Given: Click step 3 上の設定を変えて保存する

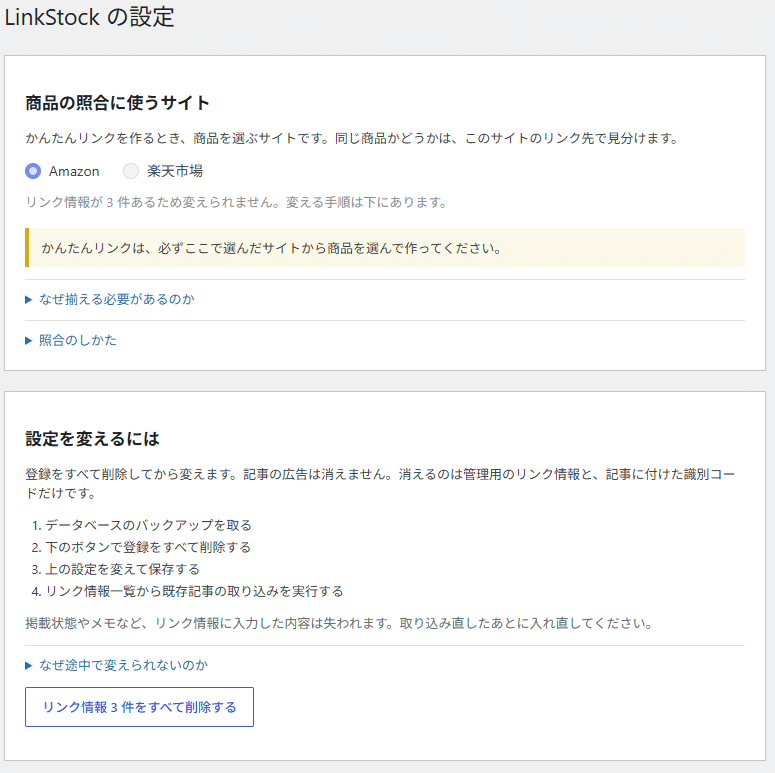Looking at the screenshot, I should click(x=123, y=569).
